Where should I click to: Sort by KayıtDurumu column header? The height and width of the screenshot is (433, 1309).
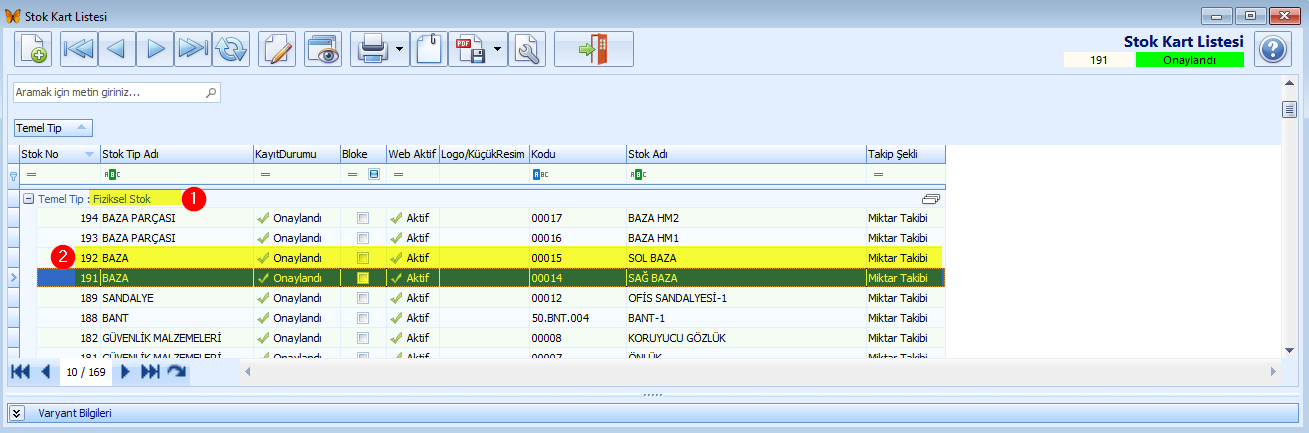296,154
